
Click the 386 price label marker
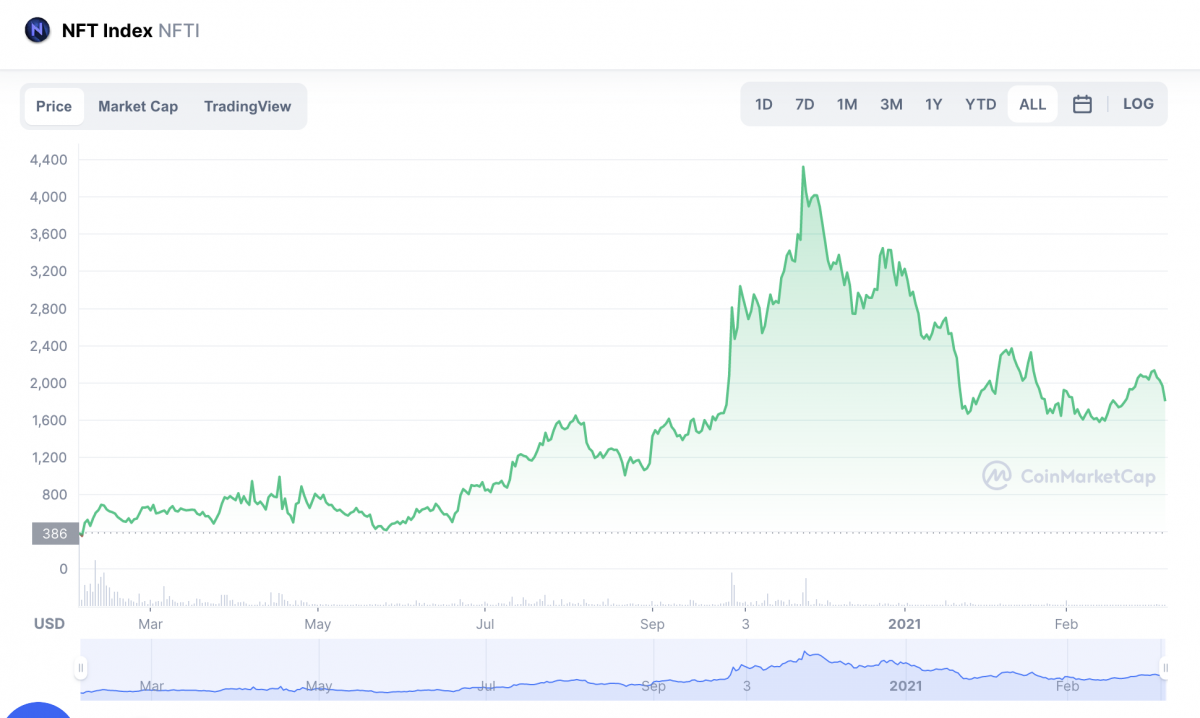[54, 533]
